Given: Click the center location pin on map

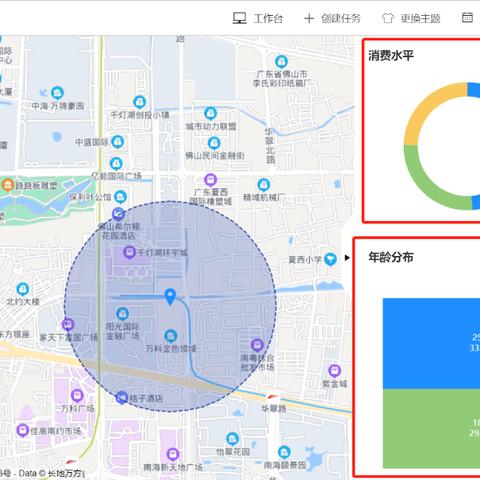Looking at the screenshot, I should point(170,296).
